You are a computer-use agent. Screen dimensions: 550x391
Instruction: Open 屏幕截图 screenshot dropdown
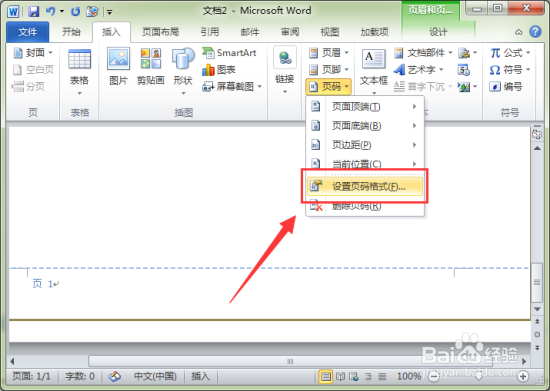232,86
